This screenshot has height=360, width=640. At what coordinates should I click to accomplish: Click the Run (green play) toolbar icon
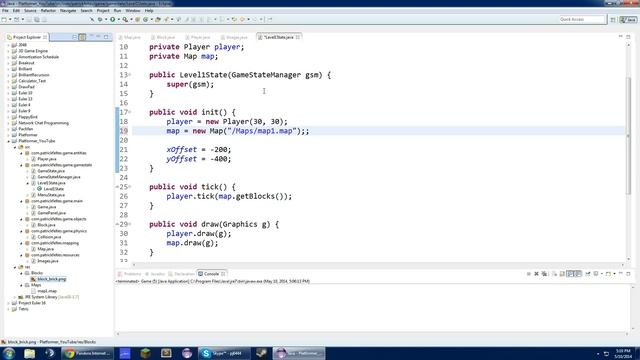(x=112, y=19)
